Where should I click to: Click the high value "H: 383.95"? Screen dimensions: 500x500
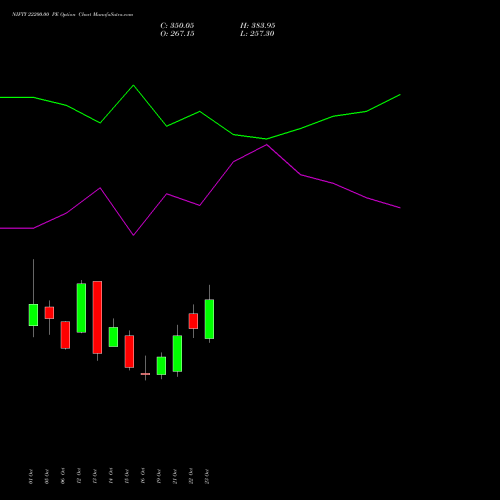[257, 26]
